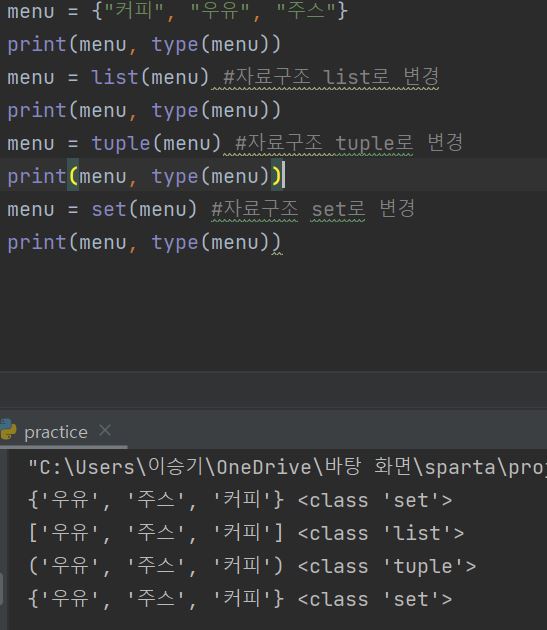547x630 pixels.
Task: Click the comment '#자료구조 set로 변경'
Action: coord(313,209)
